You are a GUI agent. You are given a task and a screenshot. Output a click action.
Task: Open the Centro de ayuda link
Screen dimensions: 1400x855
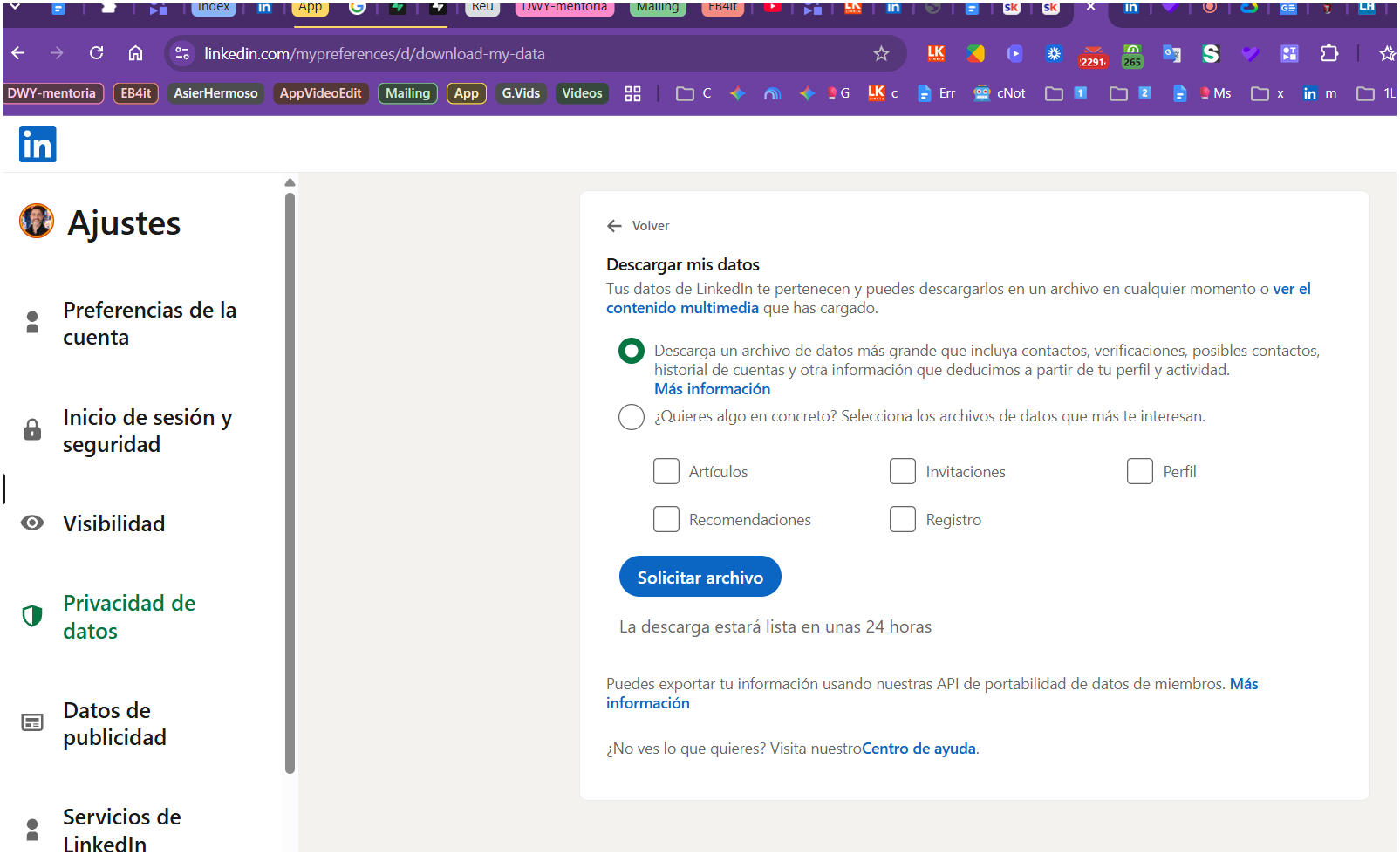[x=919, y=749]
